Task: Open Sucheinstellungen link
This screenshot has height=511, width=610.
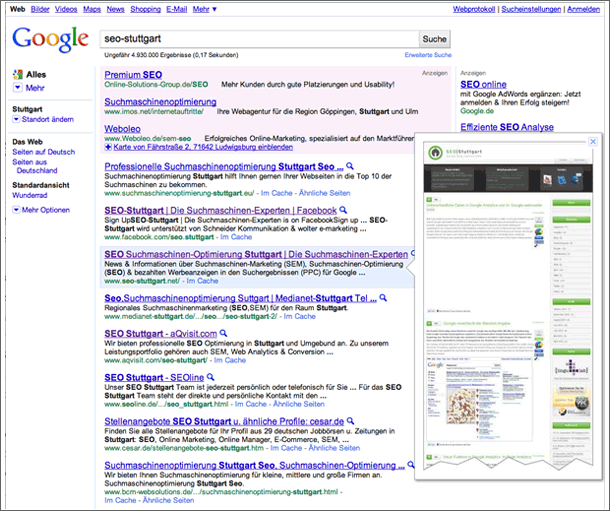Action: (x=531, y=9)
